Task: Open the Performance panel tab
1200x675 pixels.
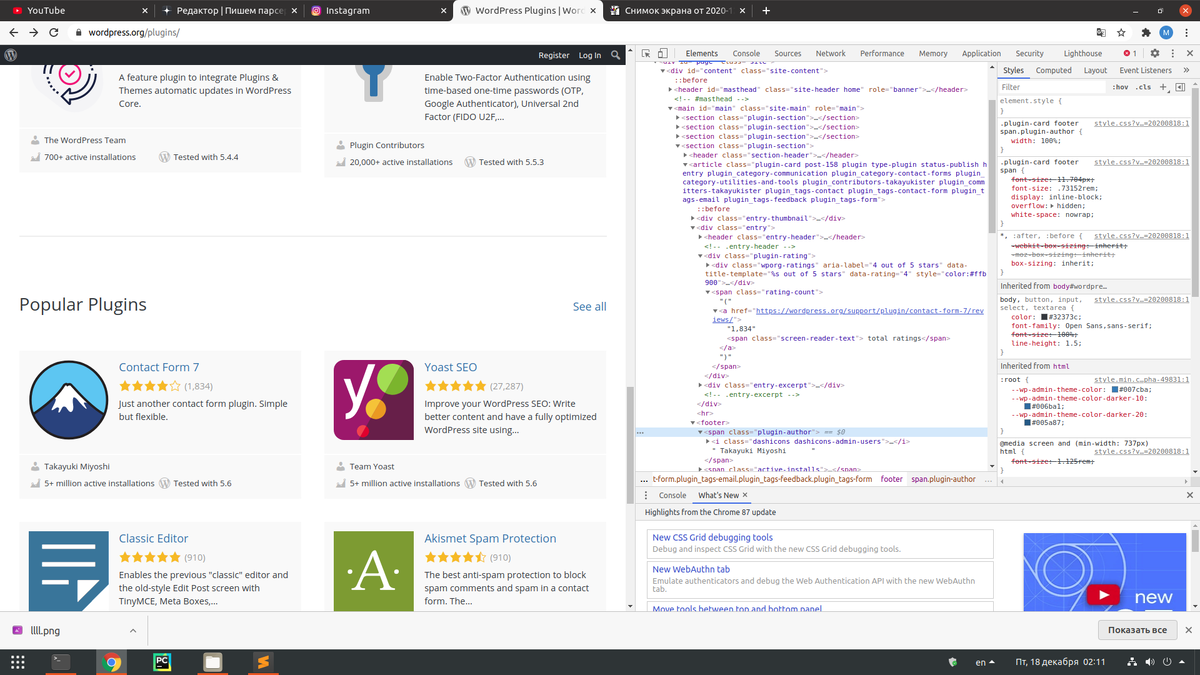Action: 881,53
